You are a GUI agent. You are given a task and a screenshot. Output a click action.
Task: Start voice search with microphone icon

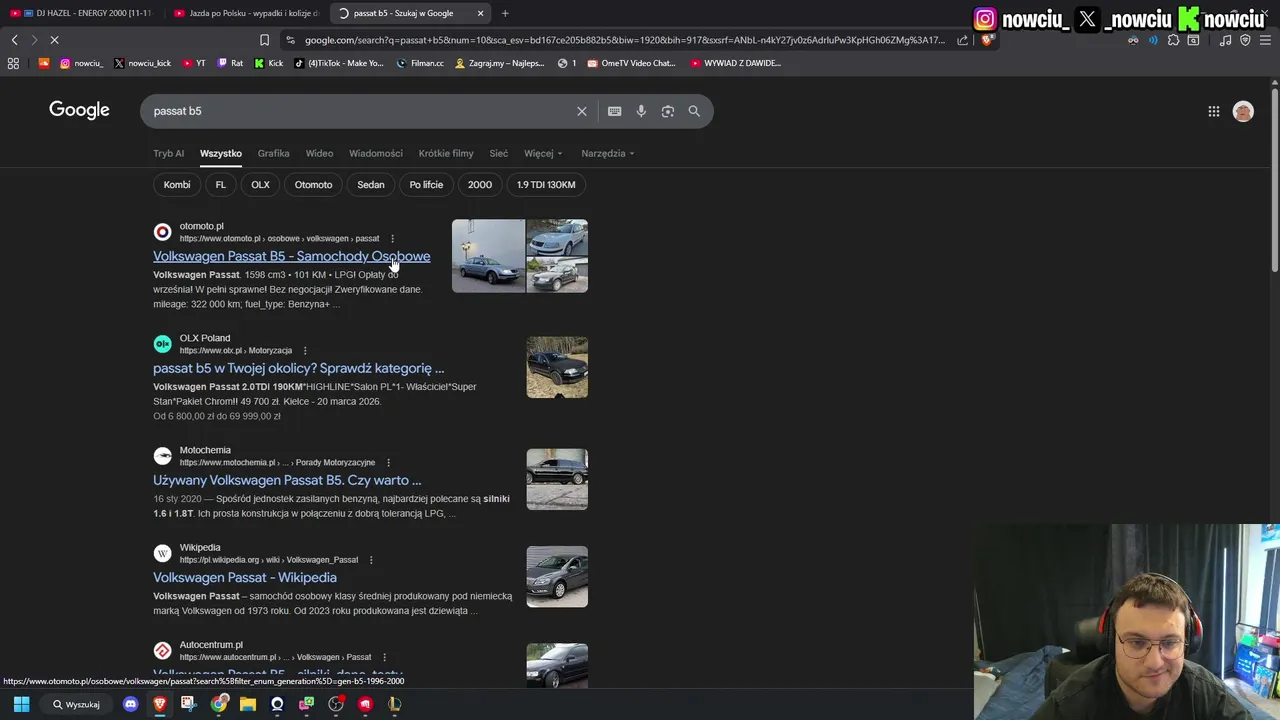(641, 111)
